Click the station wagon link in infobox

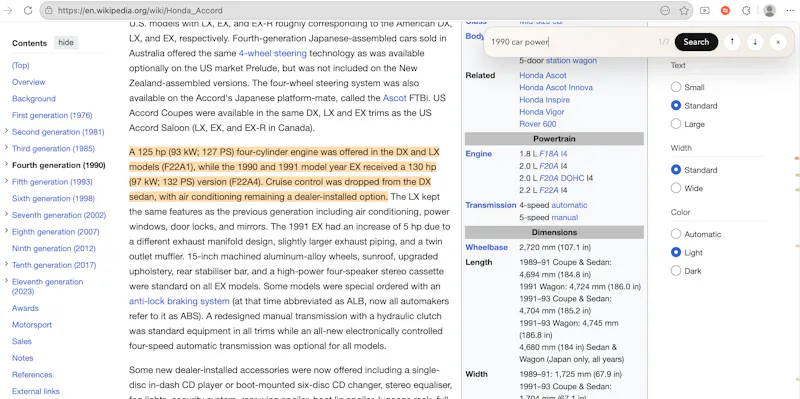[571, 60]
